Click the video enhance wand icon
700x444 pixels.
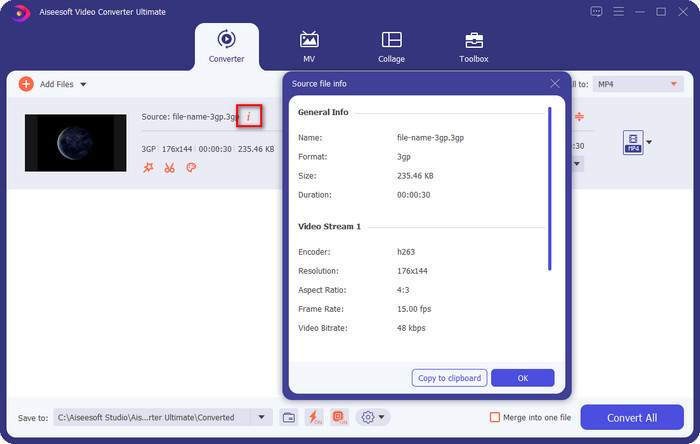coord(148,167)
